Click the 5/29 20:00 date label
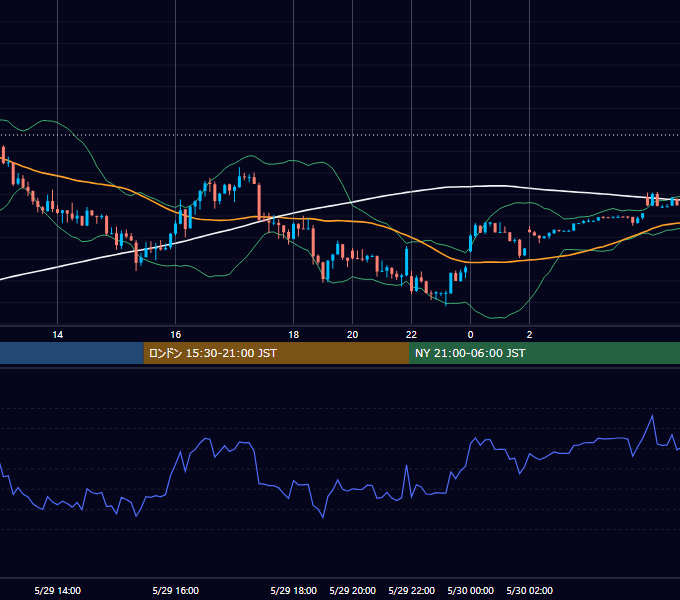This screenshot has width=680, height=600. click(x=353, y=590)
